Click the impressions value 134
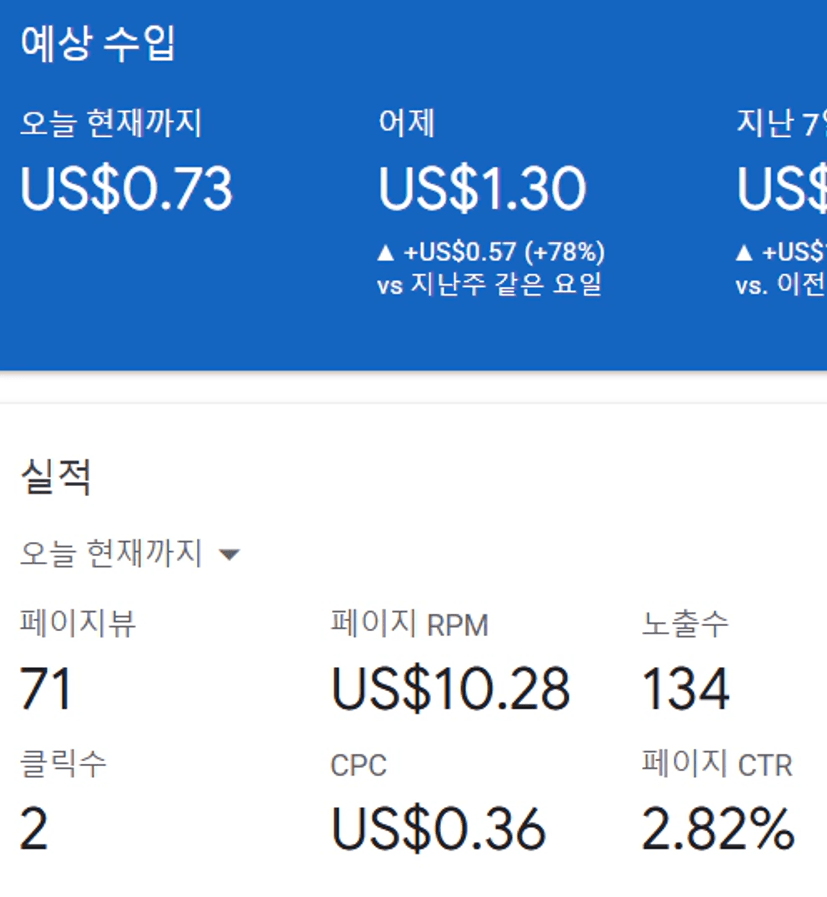The height and width of the screenshot is (897, 827). coord(685,689)
